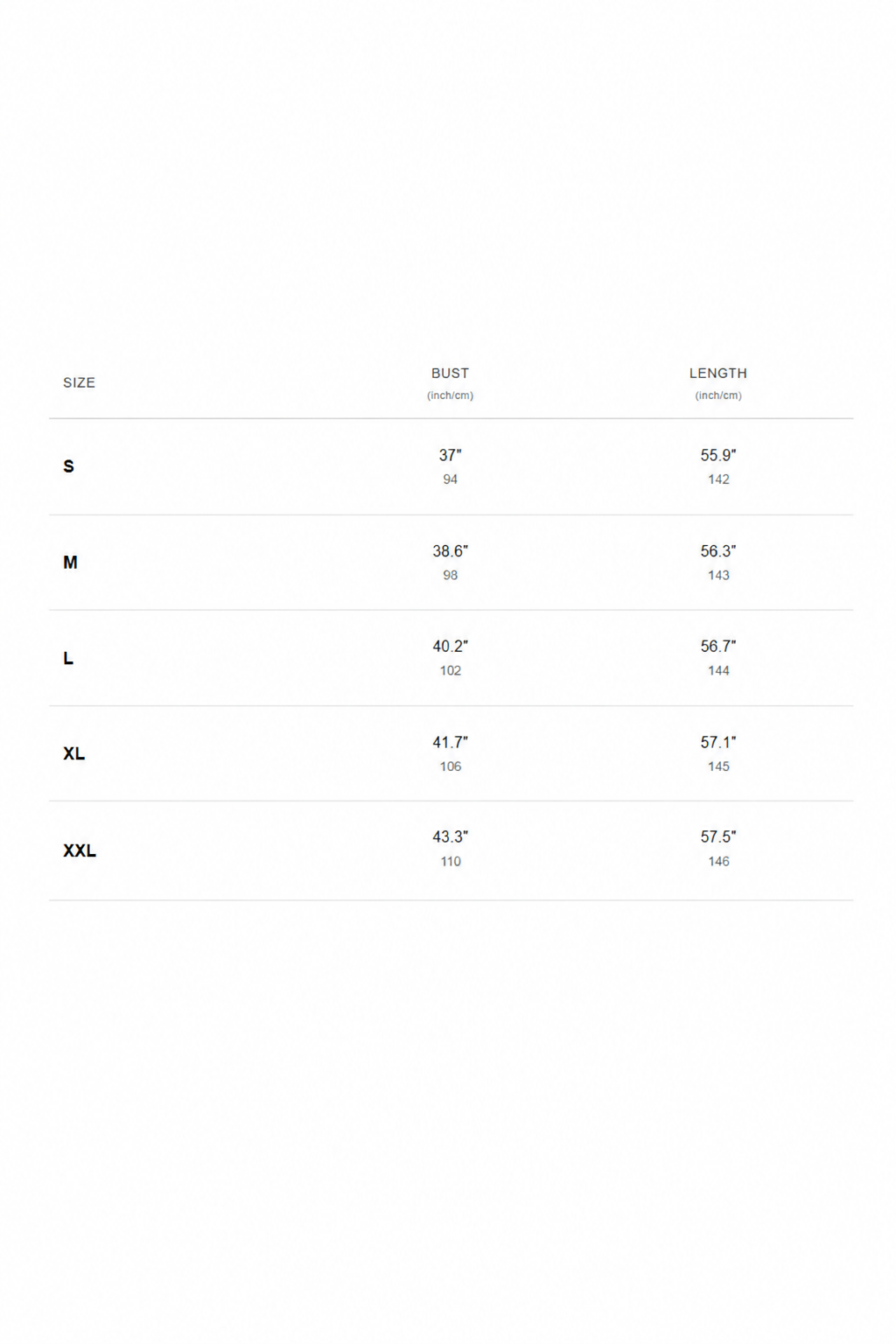Click the 57.1" length value for XL
The image size is (896, 1344).
pyautogui.click(x=717, y=742)
